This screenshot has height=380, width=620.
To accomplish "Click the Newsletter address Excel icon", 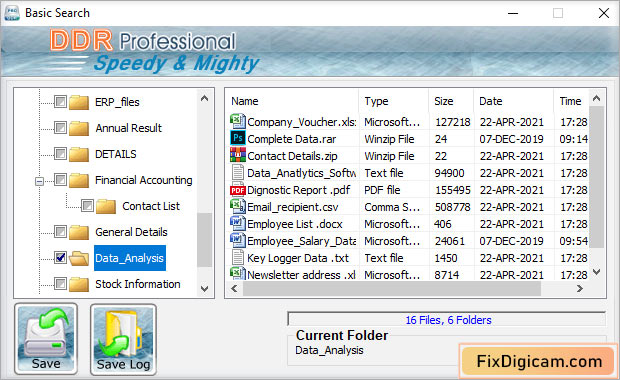I will (x=238, y=274).
